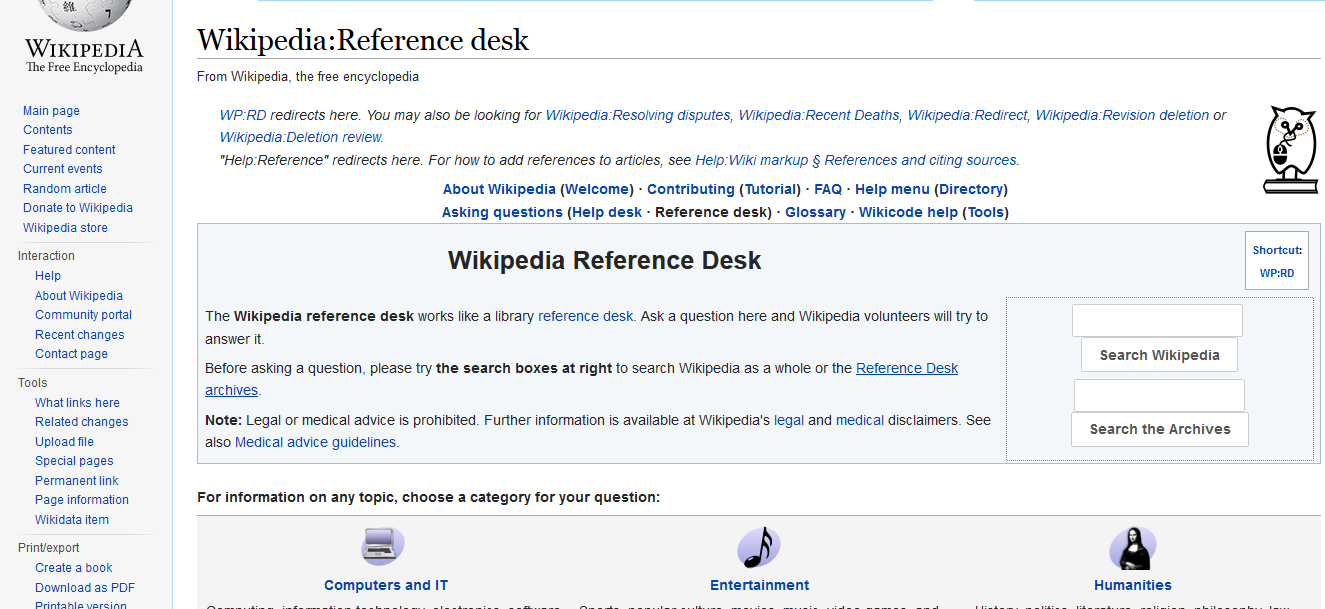
Task: Open the Humanities Mona Lisa icon
Action: (x=1133, y=547)
